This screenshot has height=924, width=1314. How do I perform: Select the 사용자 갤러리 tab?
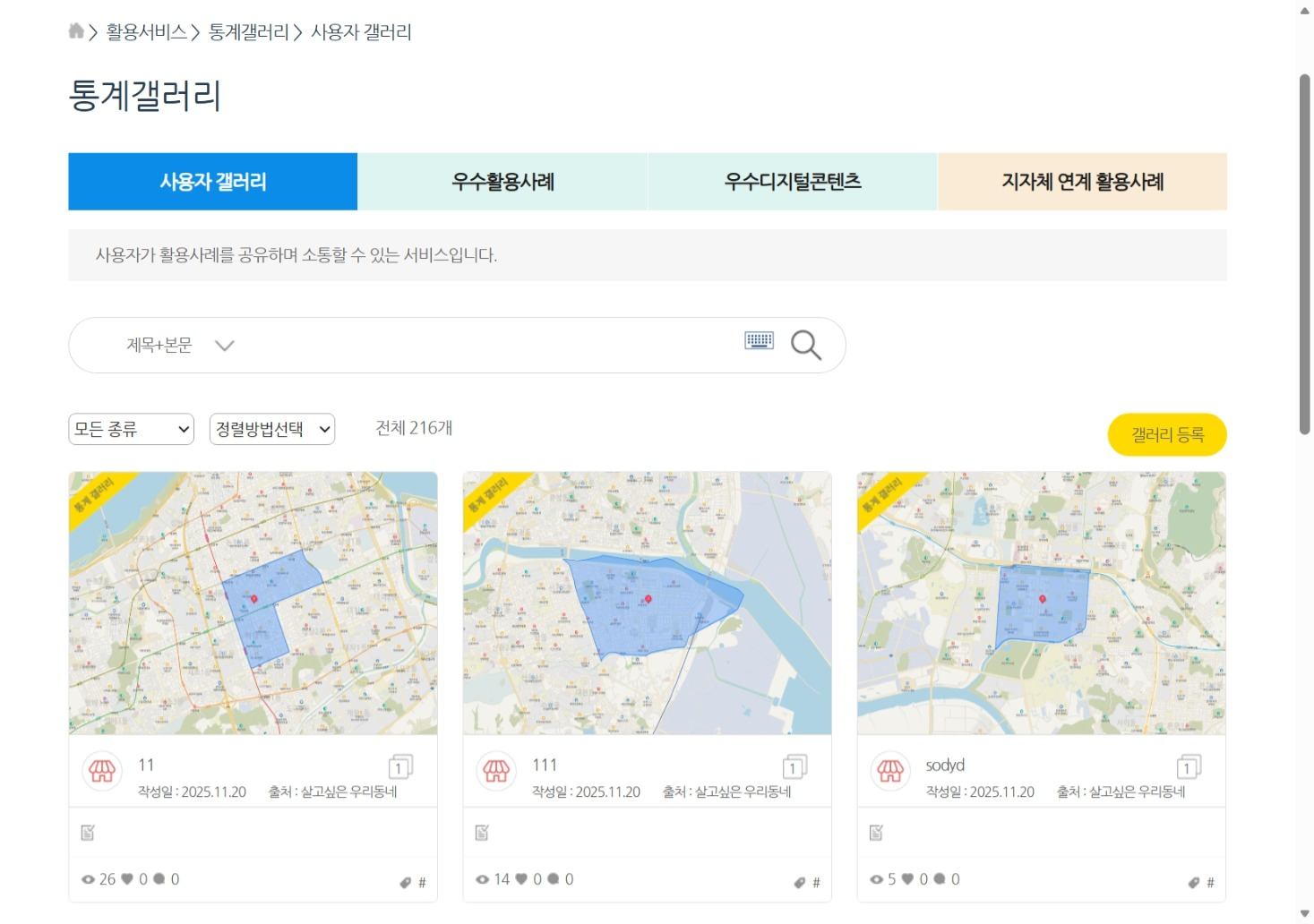point(213,182)
